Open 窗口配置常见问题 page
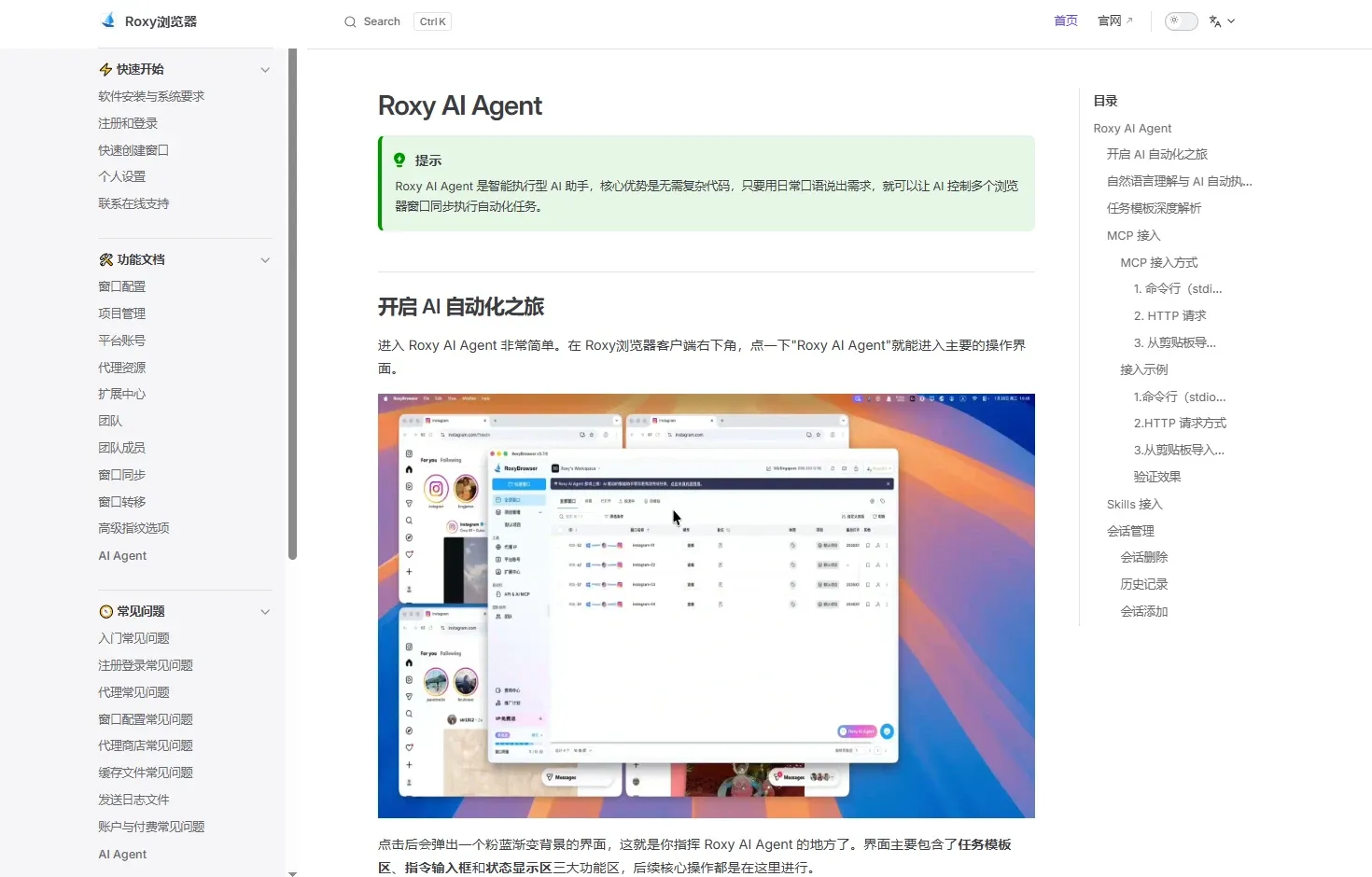 (146, 719)
